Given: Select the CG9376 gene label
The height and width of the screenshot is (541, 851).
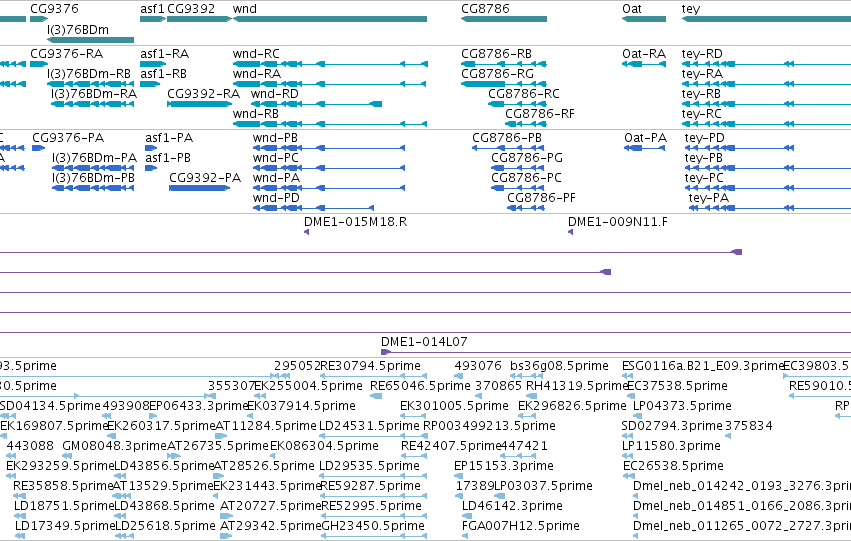Looking at the screenshot, I should point(54,9).
